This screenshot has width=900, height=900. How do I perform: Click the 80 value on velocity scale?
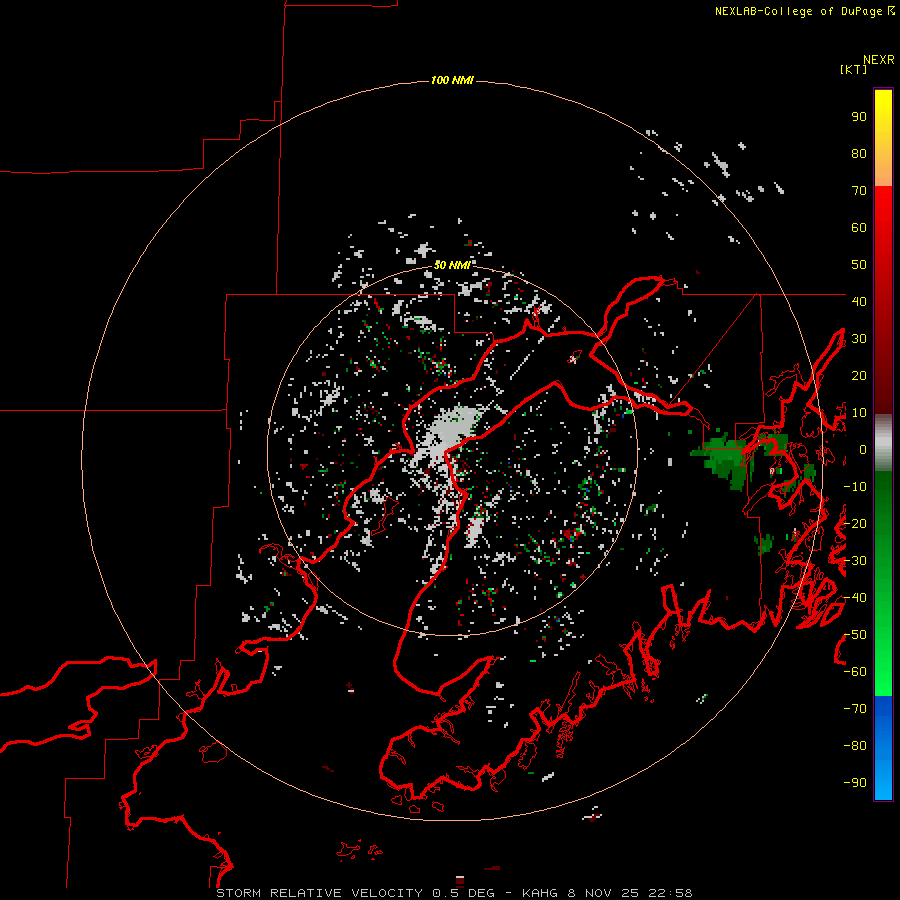(859, 154)
